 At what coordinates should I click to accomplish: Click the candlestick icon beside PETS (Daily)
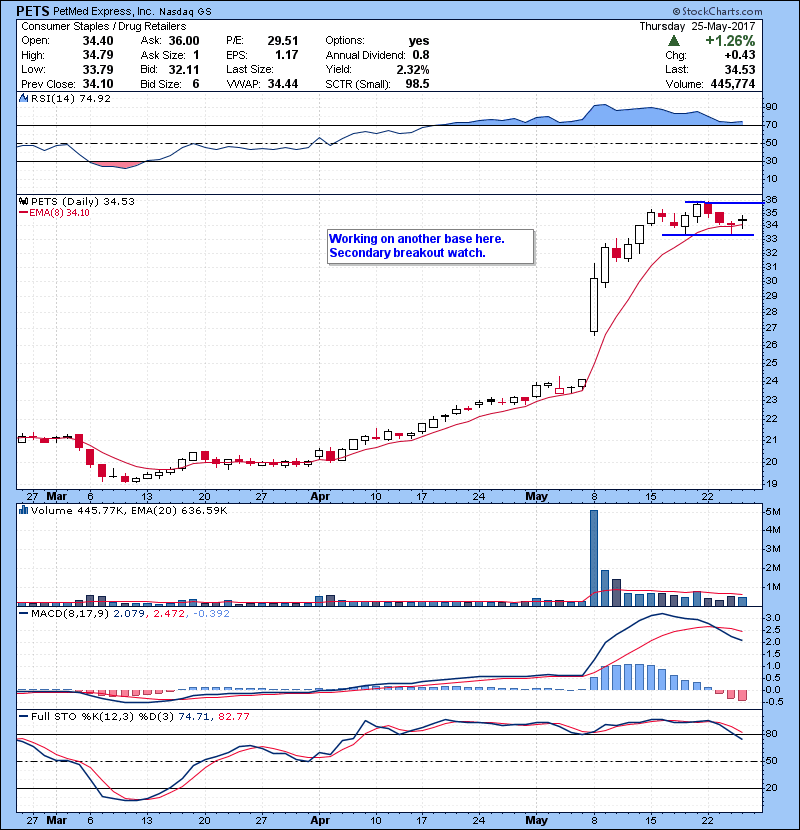pos(23,201)
